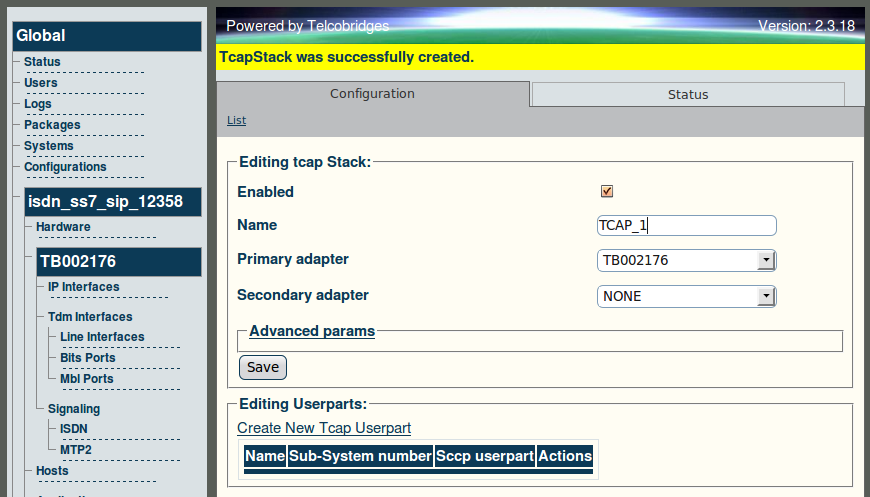Open IP Interfaces under TB002176

tap(83, 287)
